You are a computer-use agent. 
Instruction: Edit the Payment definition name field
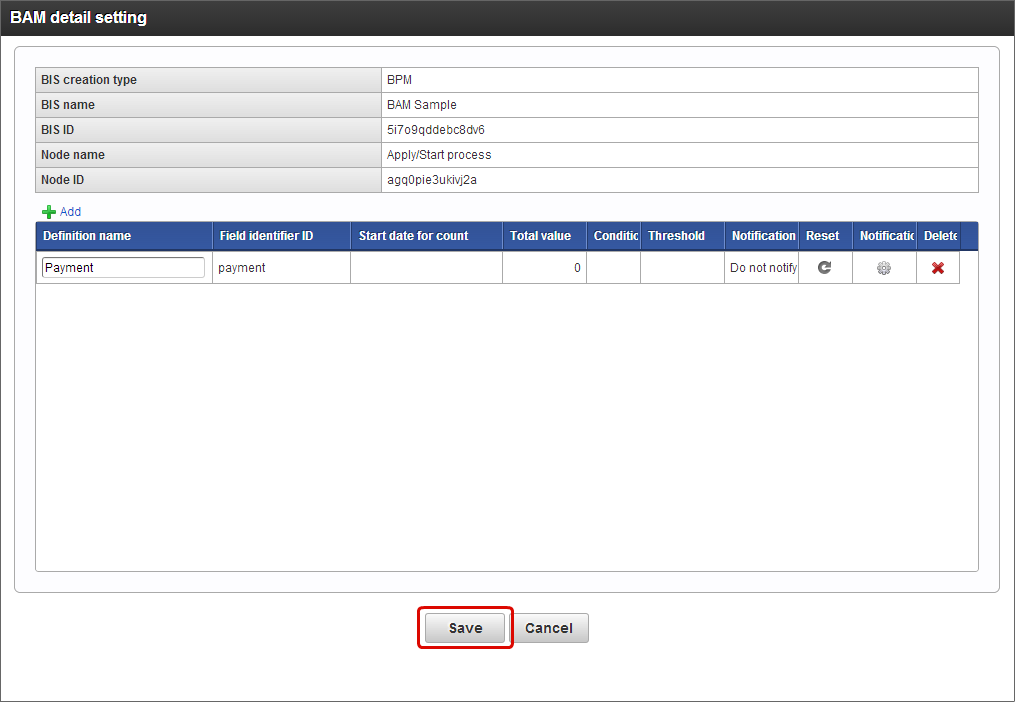coord(123,267)
